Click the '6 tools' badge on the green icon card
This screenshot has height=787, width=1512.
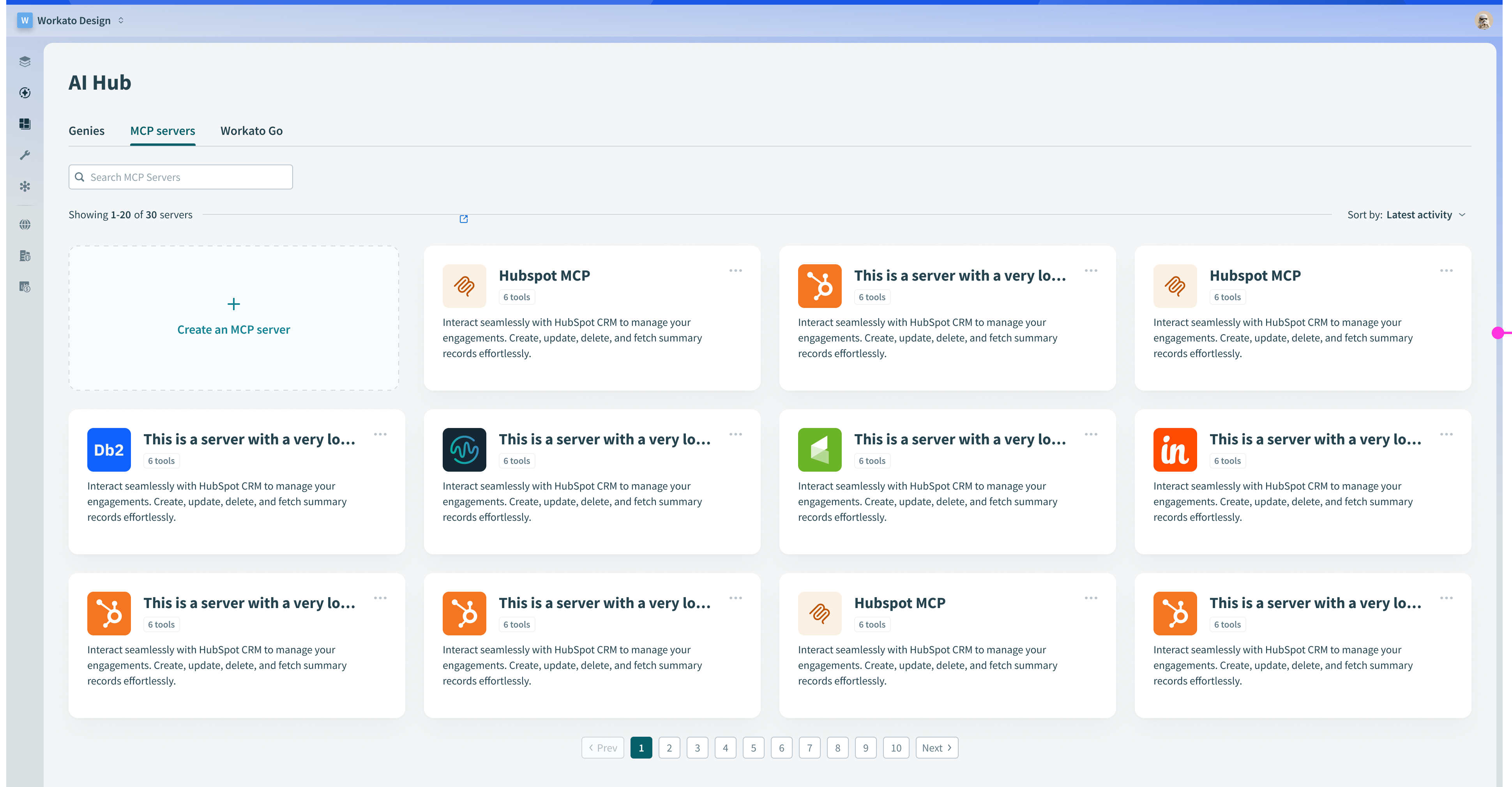[872, 461]
